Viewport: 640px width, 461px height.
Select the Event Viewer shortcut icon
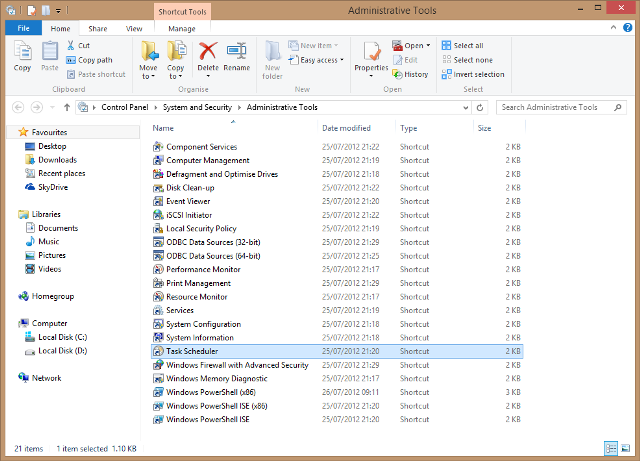pyautogui.click(x=158, y=201)
